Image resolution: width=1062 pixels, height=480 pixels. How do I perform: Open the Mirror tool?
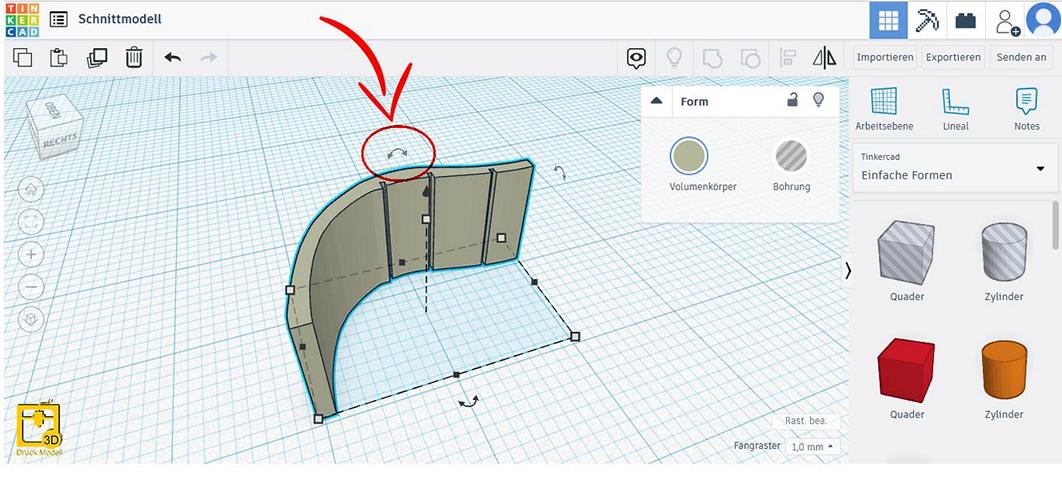[824, 58]
